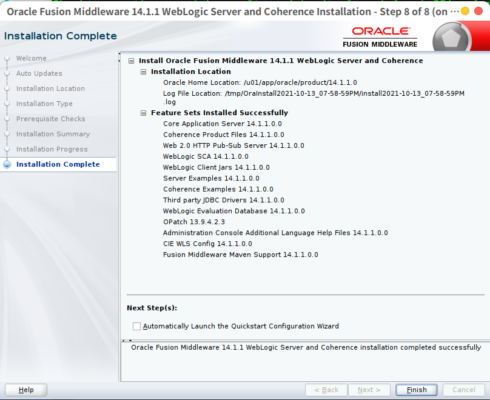Select the Installation Type step
Screen dimensions: 490x400
[x=44, y=104]
